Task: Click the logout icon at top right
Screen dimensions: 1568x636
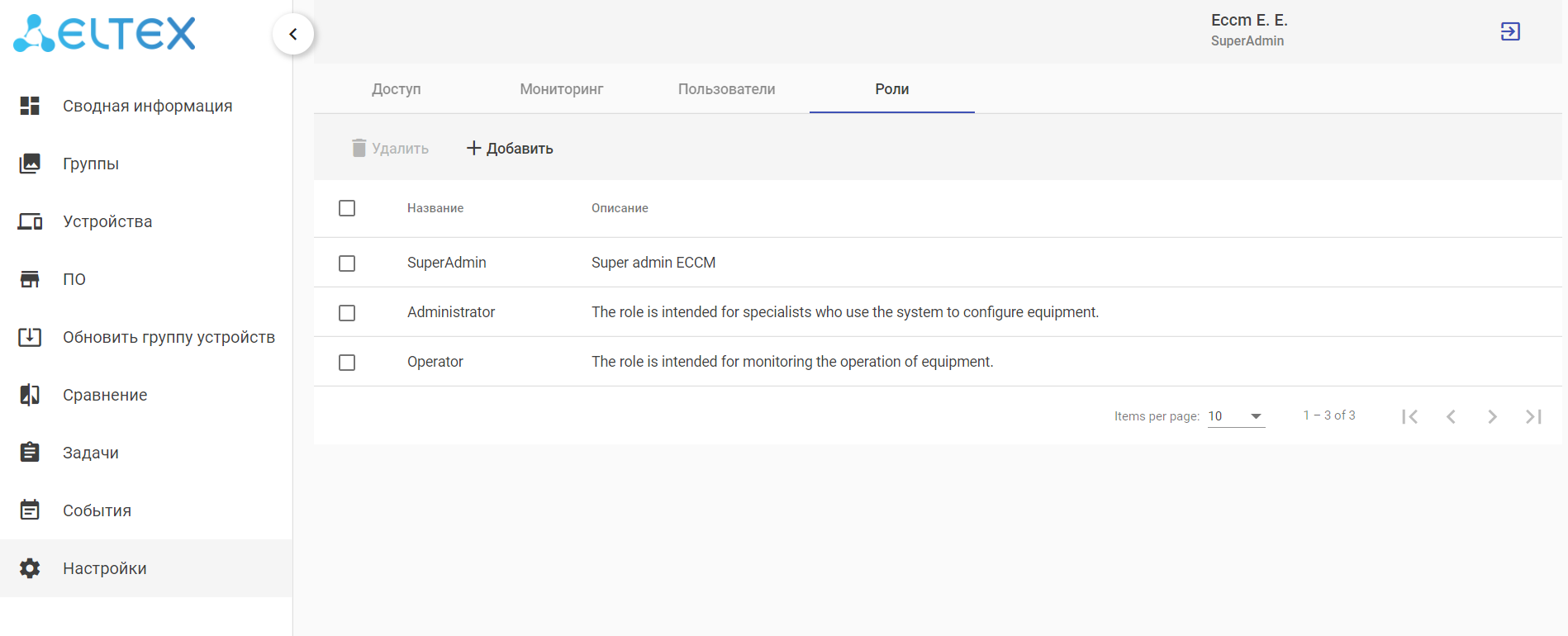Action: tap(1510, 31)
